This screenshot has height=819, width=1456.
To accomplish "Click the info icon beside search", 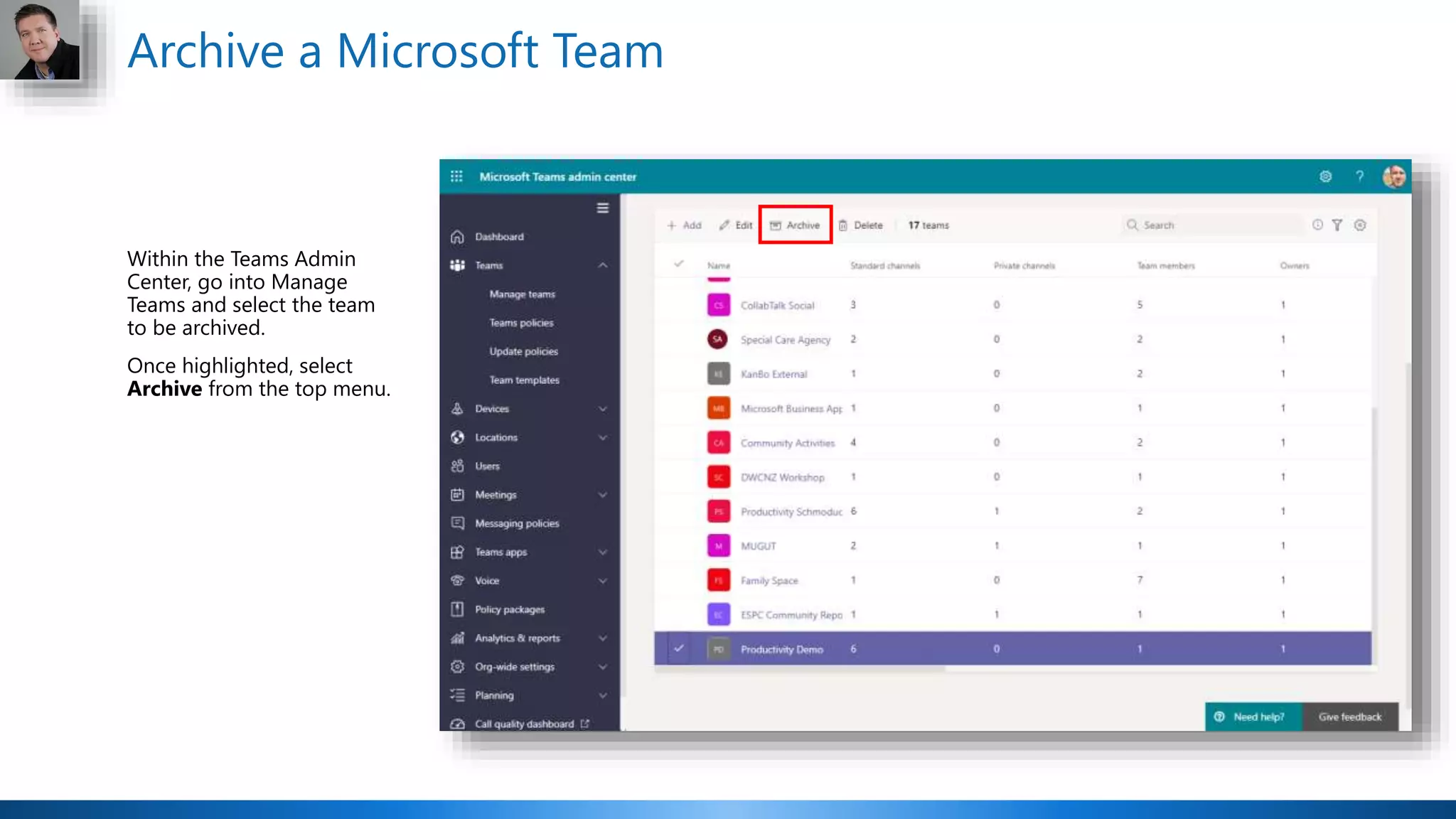I will point(1317,225).
